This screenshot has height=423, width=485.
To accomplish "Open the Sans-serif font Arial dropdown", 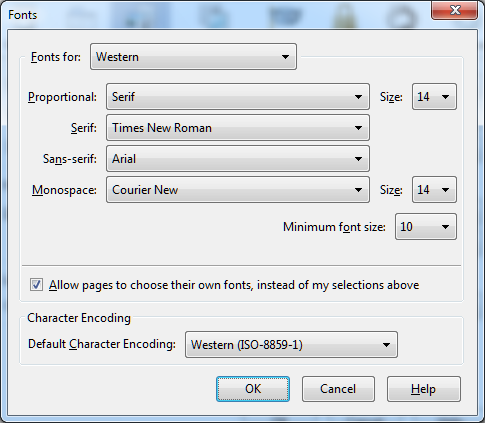I will 238,159.
